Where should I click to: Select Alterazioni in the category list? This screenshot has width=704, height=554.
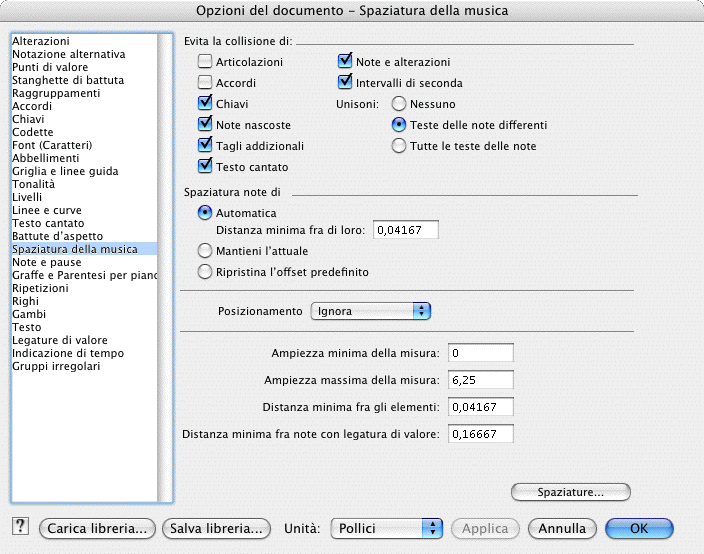tap(40, 41)
